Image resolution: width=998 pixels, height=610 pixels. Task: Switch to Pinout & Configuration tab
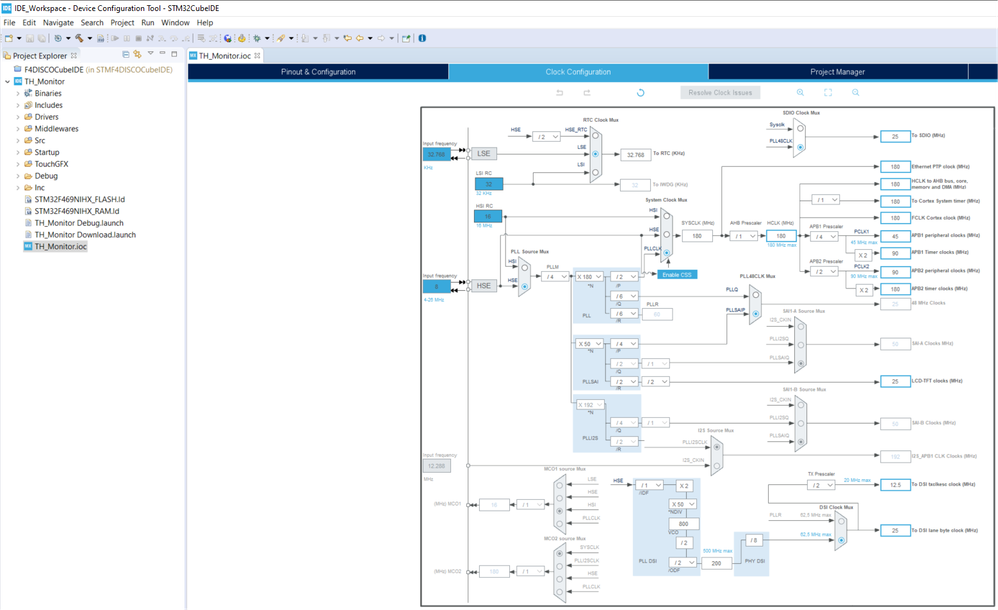318,72
